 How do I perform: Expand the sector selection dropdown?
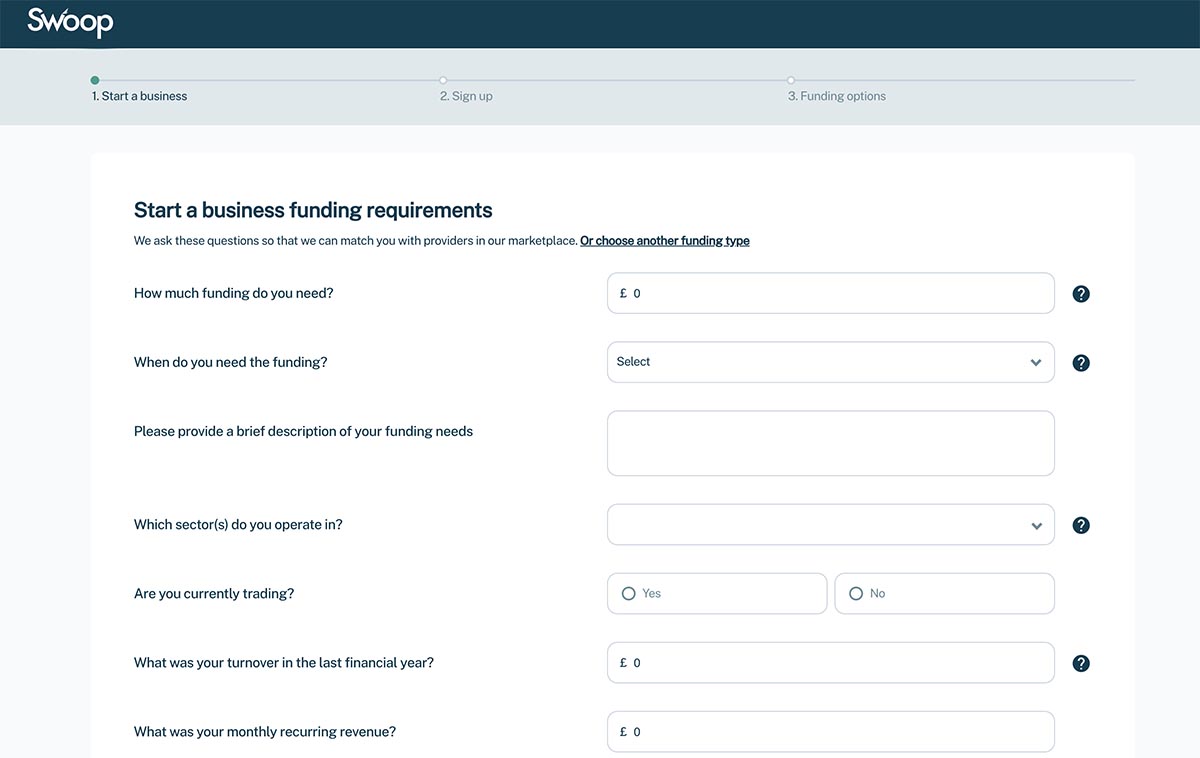[x=830, y=524]
